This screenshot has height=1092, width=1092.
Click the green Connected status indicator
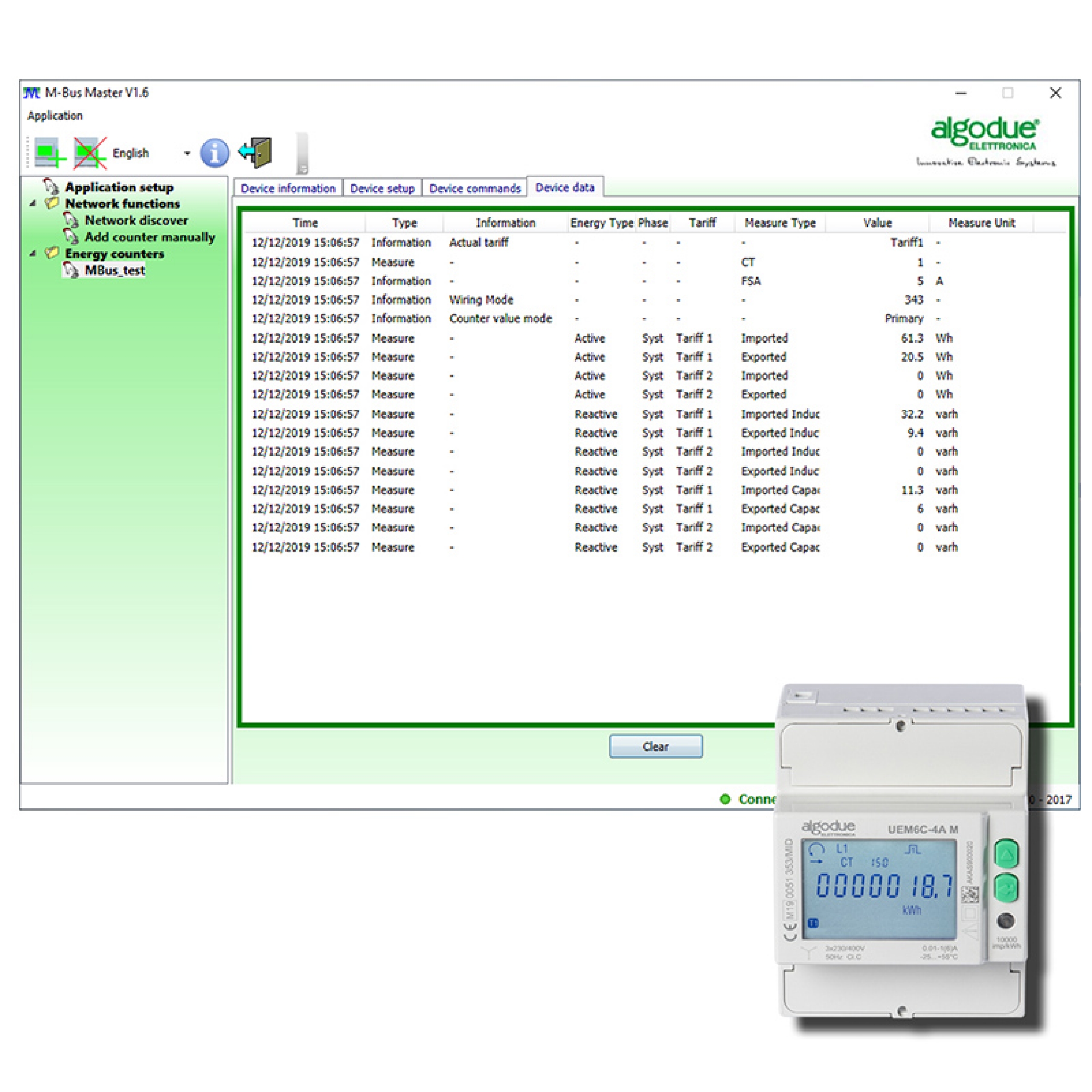coord(725,799)
